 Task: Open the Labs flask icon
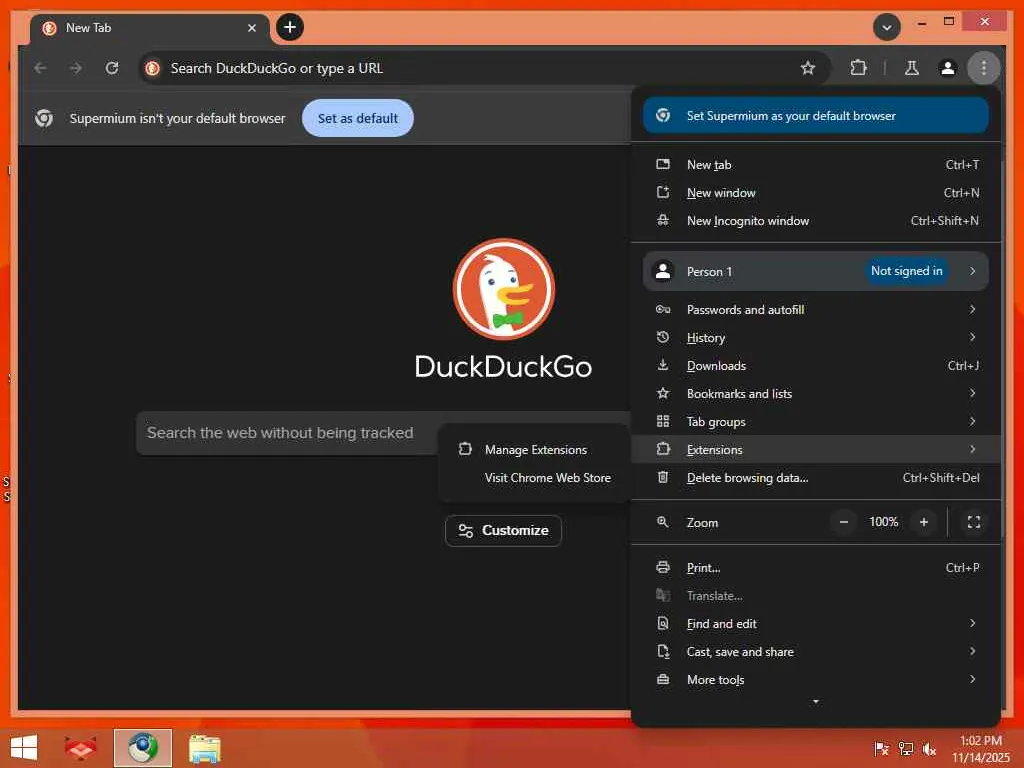(x=912, y=68)
